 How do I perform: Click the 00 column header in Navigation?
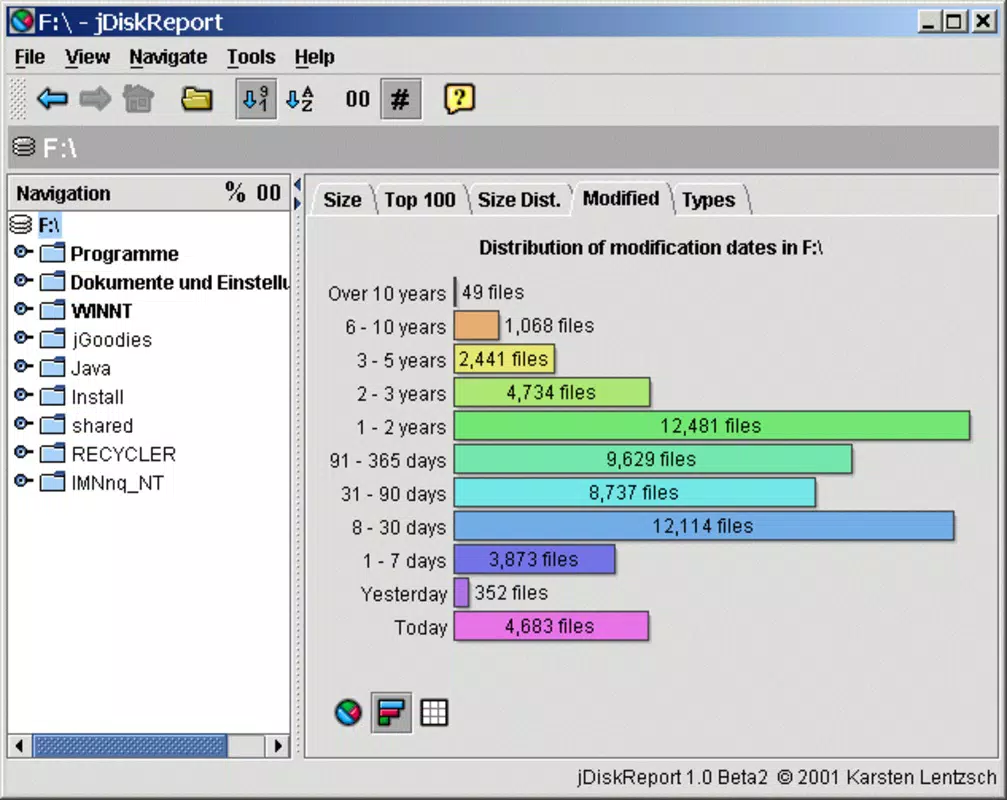coord(268,193)
